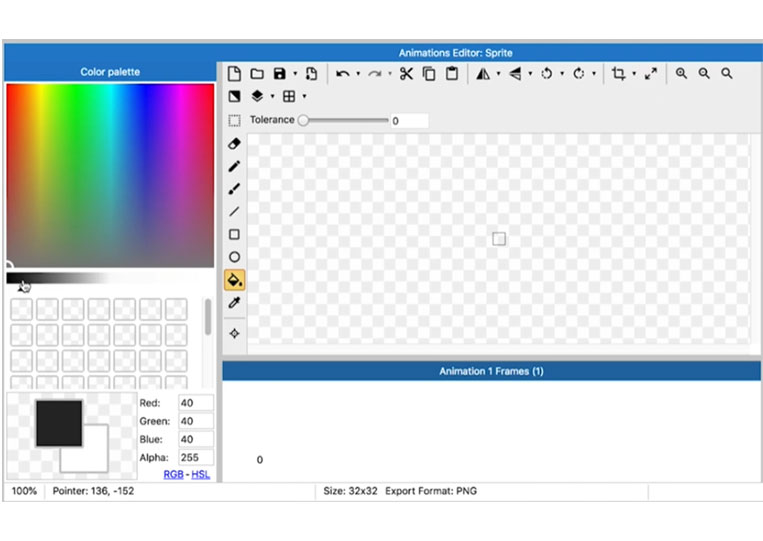Click the Red value field
Image resolution: width=763 pixels, height=541 pixels.
pyautogui.click(x=196, y=403)
